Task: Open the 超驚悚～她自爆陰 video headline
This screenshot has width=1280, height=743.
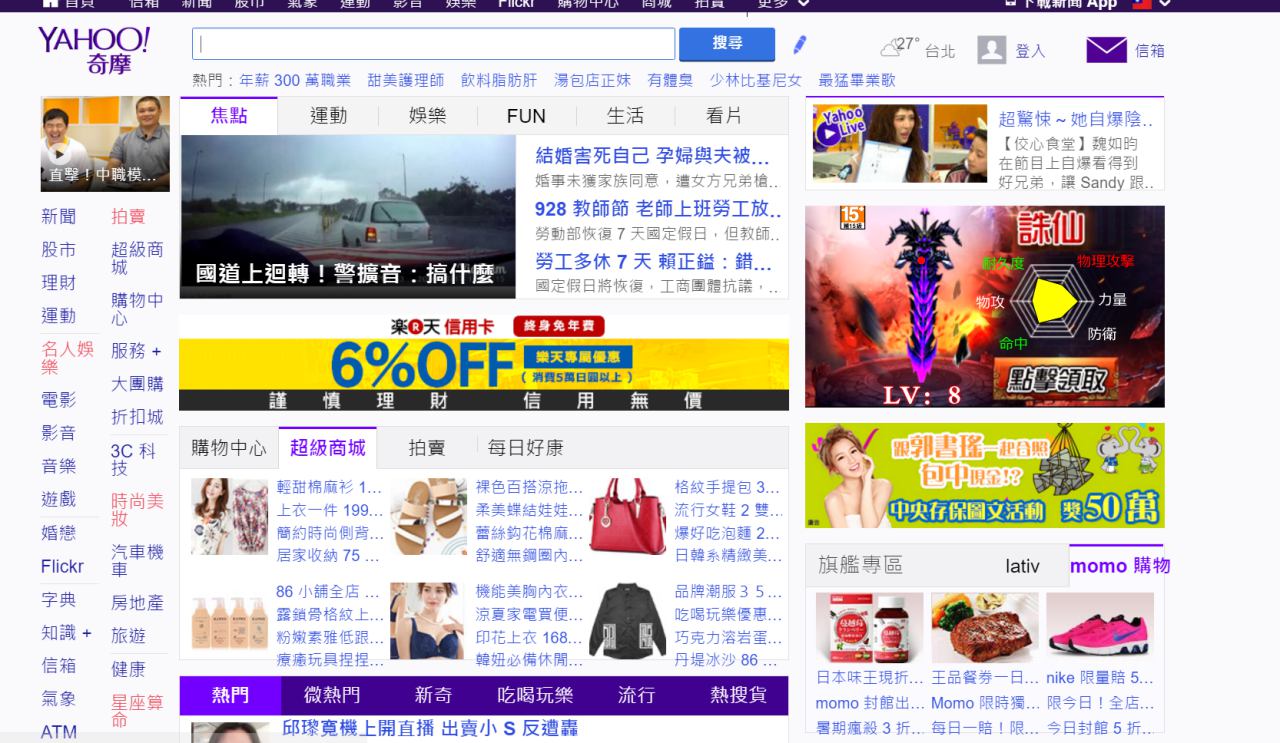Action: (x=1076, y=120)
